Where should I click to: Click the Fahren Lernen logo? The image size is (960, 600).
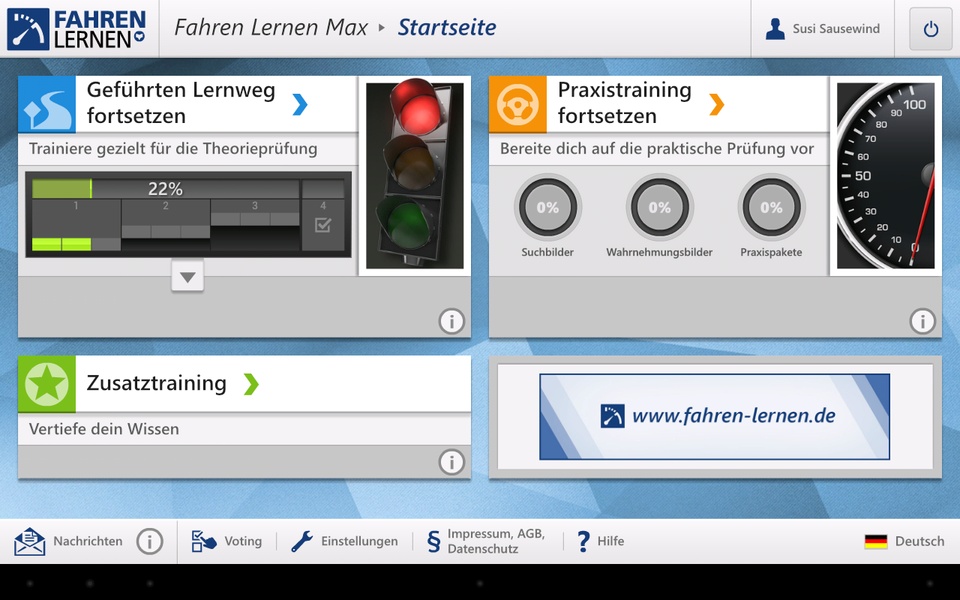(x=77, y=29)
